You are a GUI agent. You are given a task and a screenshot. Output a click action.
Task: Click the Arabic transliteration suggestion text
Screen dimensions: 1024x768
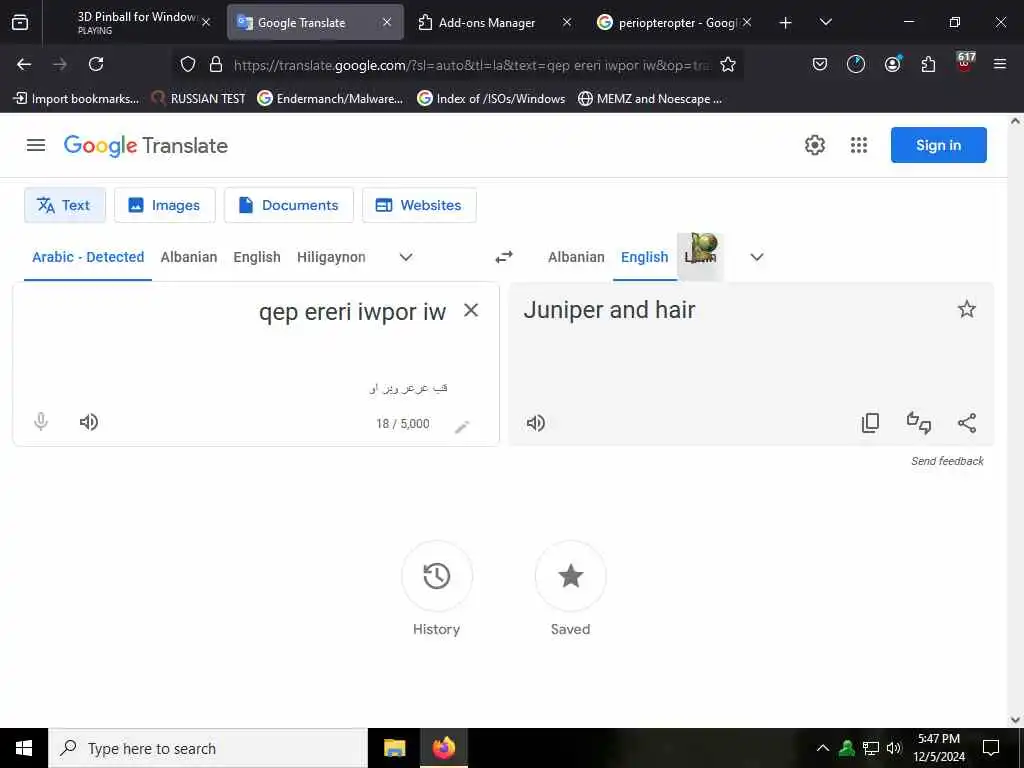pos(409,388)
